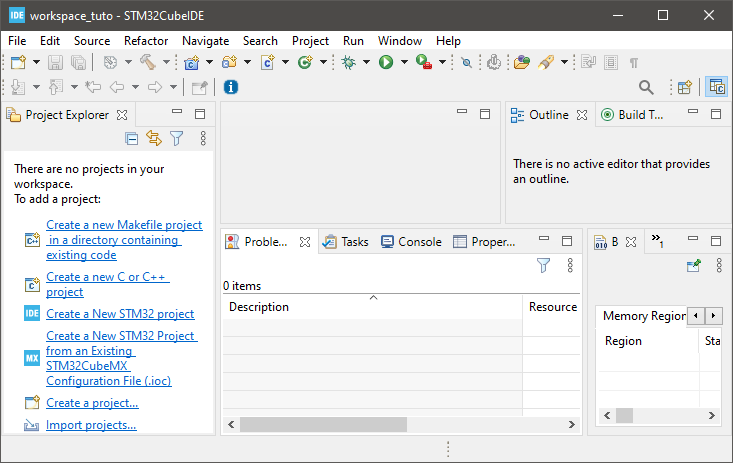This screenshot has height=463, width=733.
Task: Open the dropdown beside the New icon
Action: click(36, 62)
